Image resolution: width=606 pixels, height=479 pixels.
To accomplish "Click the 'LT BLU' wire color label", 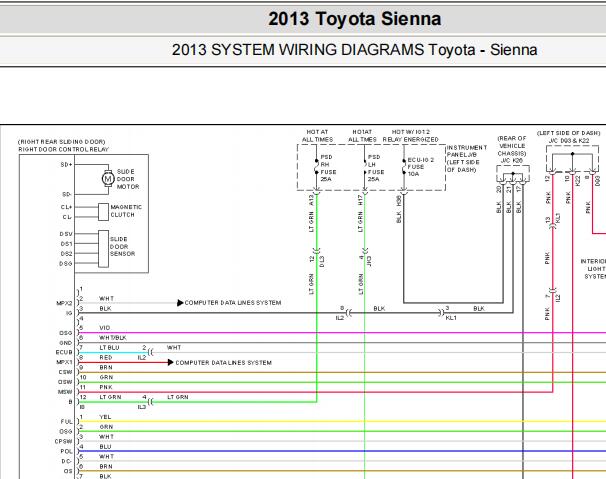I will pyautogui.click(x=109, y=348).
